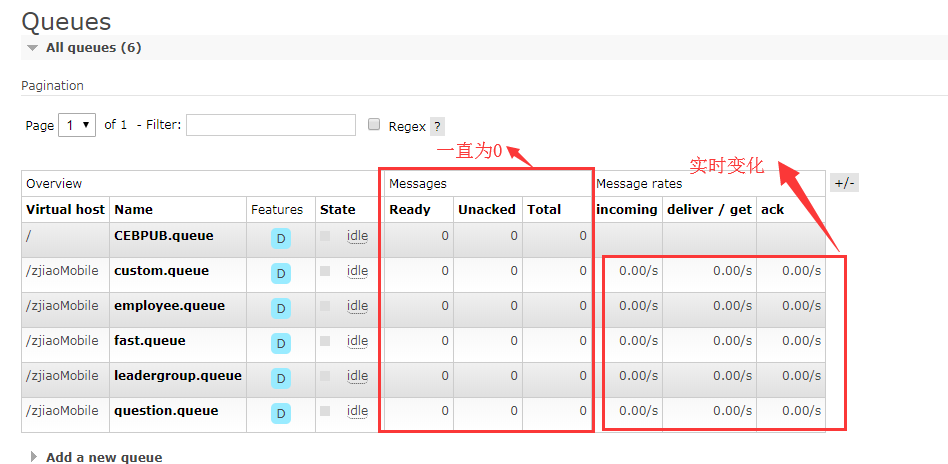Click the idle state text for CEBPUB.queue
Viewport: 948px width, 464px height.
[357, 236]
